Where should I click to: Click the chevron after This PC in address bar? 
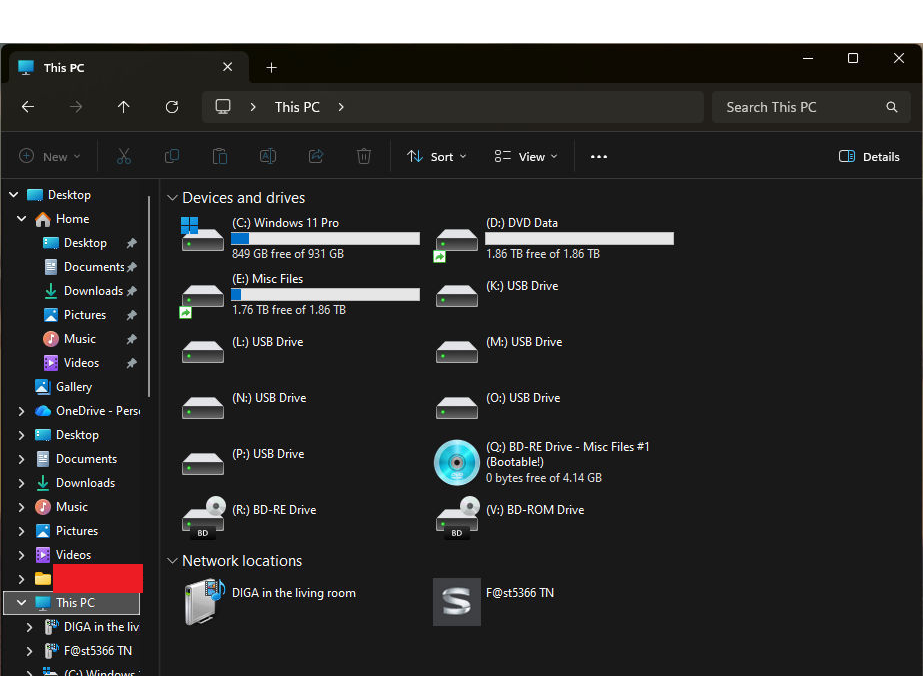click(341, 107)
